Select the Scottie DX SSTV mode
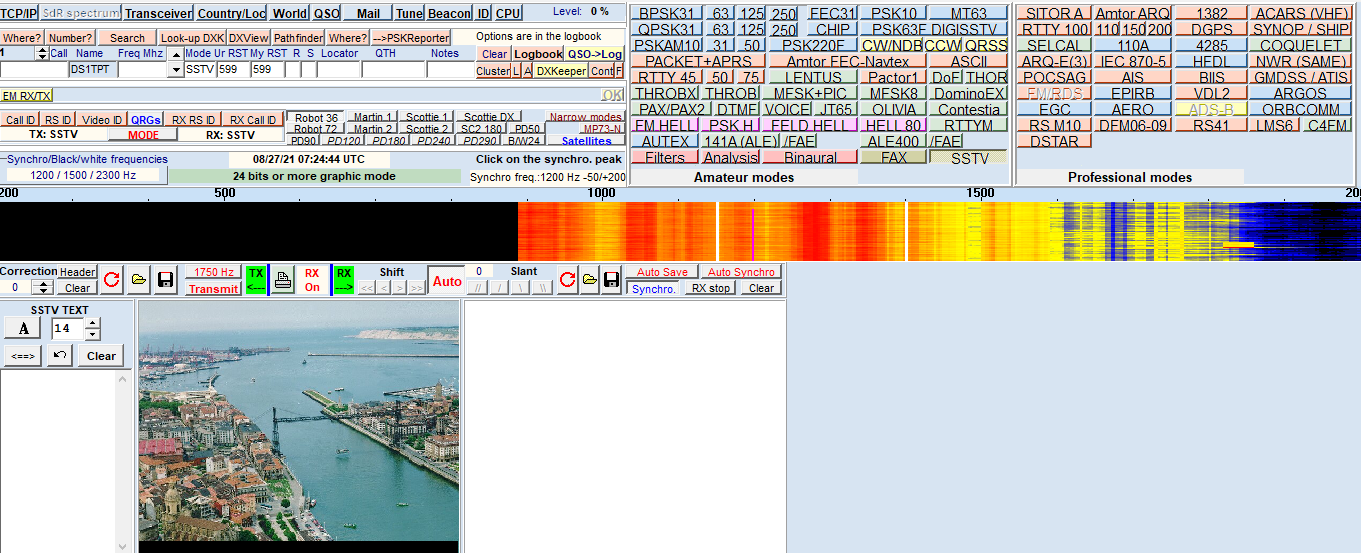The height and width of the screenshot is (553, 1361). point(489,118)
